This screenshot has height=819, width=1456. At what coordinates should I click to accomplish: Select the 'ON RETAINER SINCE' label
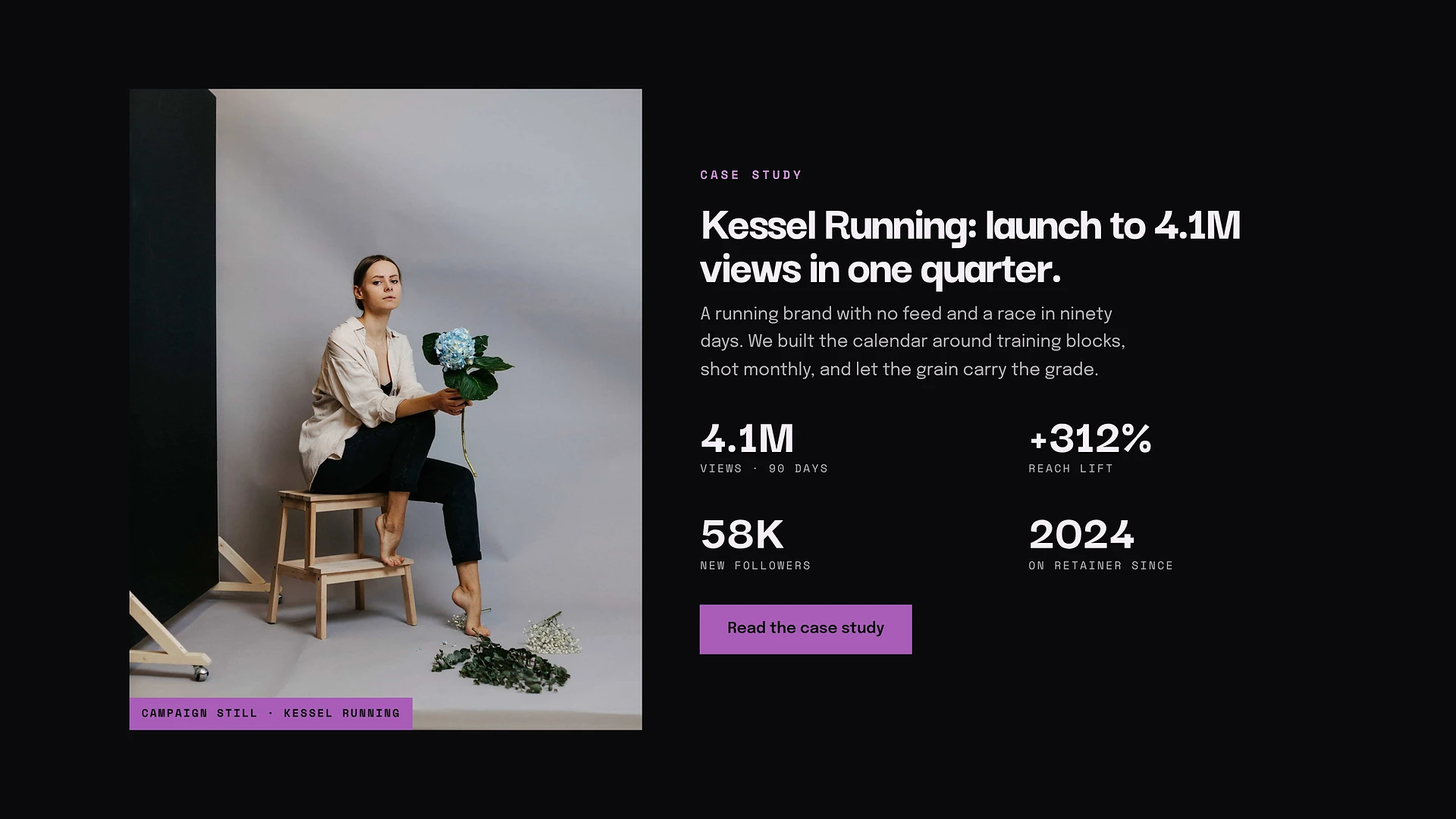tap(1100, 566)
